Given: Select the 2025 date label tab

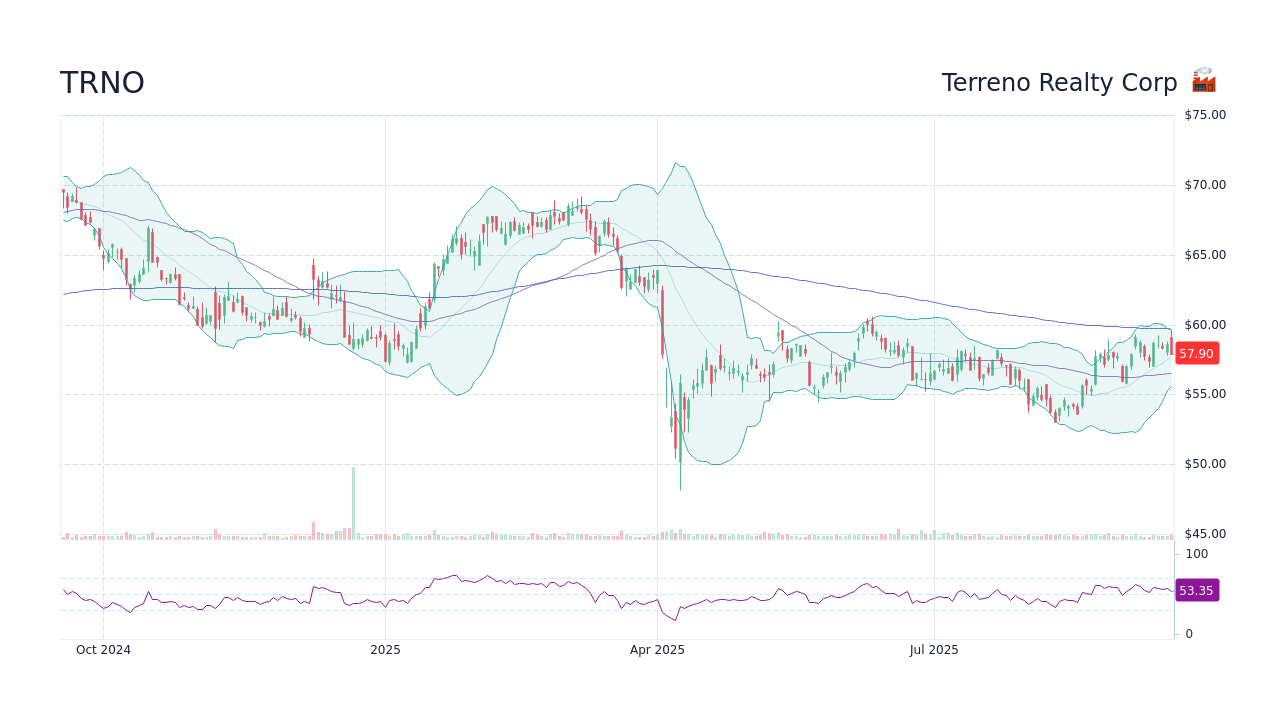Looking at the screenshot, I should [x=385, y=649].
